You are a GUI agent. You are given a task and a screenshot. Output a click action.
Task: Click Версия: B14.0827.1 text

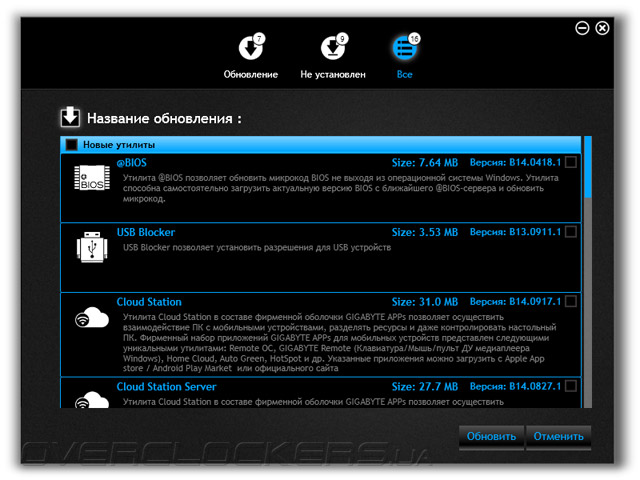coord(516,386)
